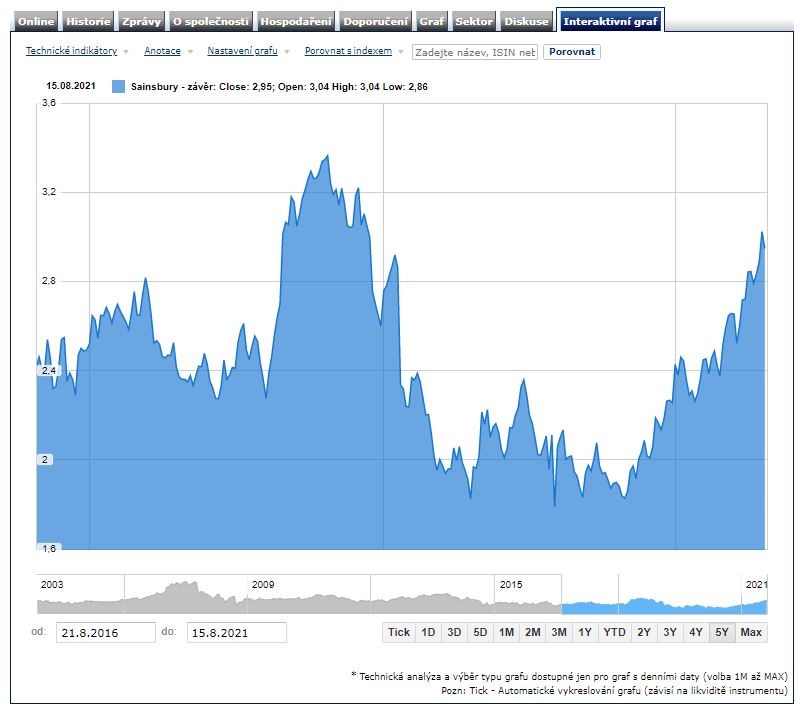This screenshot has width=806, height=713.
Task: Select the 1Y time range
Action: tap(585, 632)
